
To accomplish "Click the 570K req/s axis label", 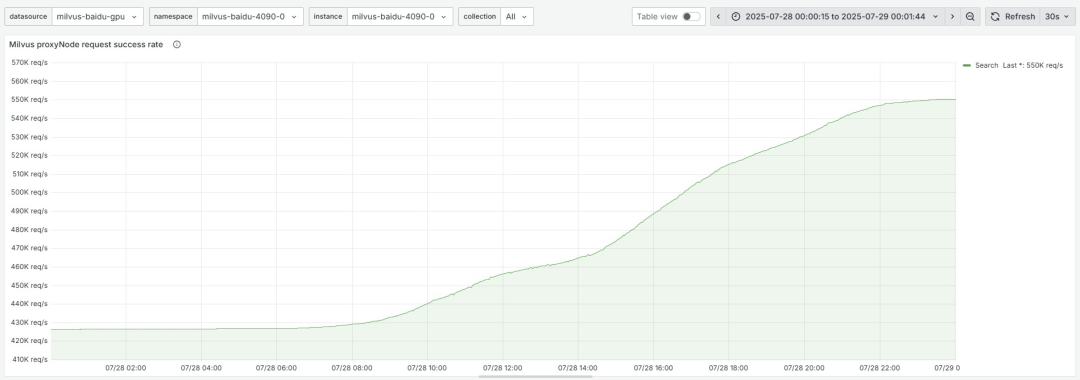I will coord(30,63).
